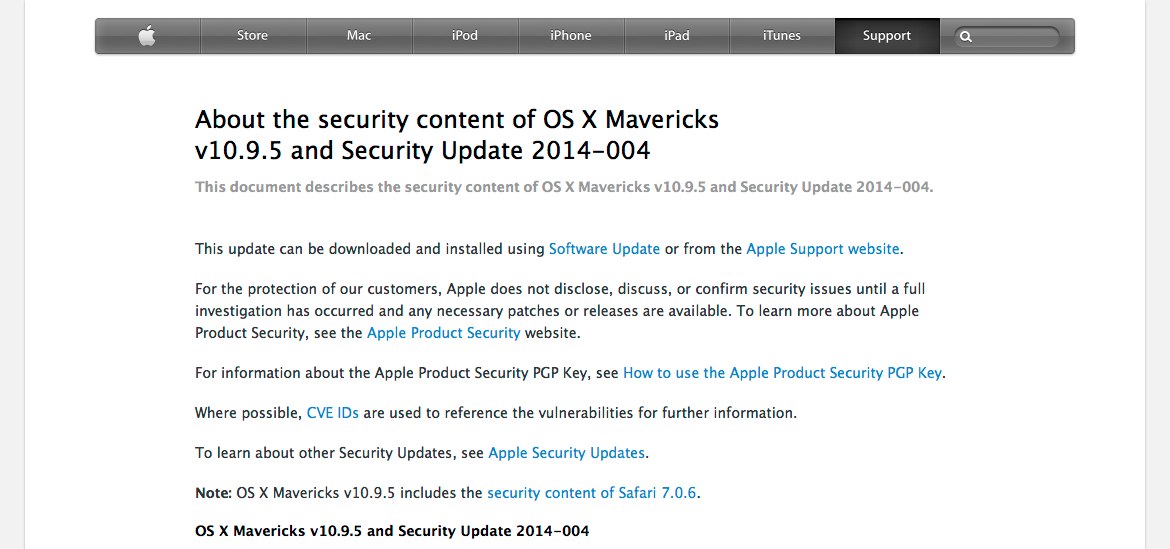The width and height of the screenshot is (1170, 549).
Task: Select the iPhone tab
Action: (571, 36)
